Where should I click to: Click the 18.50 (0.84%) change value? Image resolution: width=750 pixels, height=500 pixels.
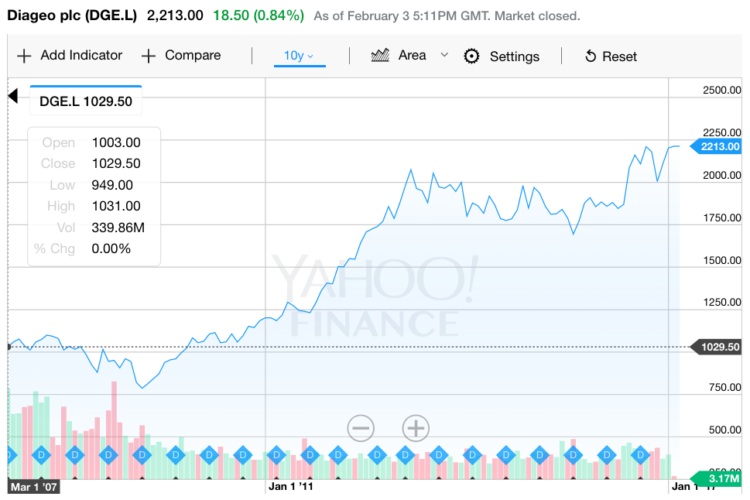[258, 15]
